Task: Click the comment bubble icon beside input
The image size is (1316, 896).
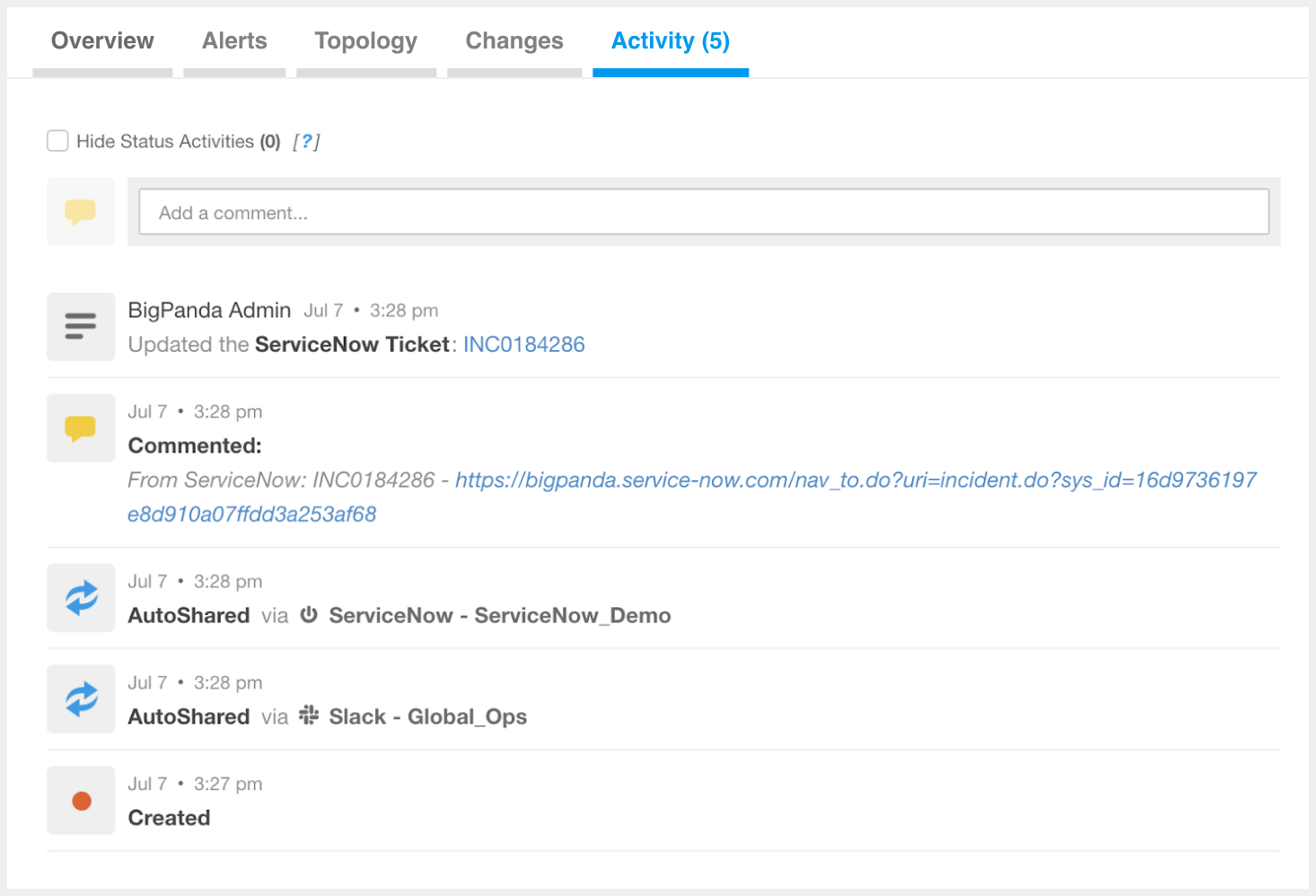Action: (81, 212)
